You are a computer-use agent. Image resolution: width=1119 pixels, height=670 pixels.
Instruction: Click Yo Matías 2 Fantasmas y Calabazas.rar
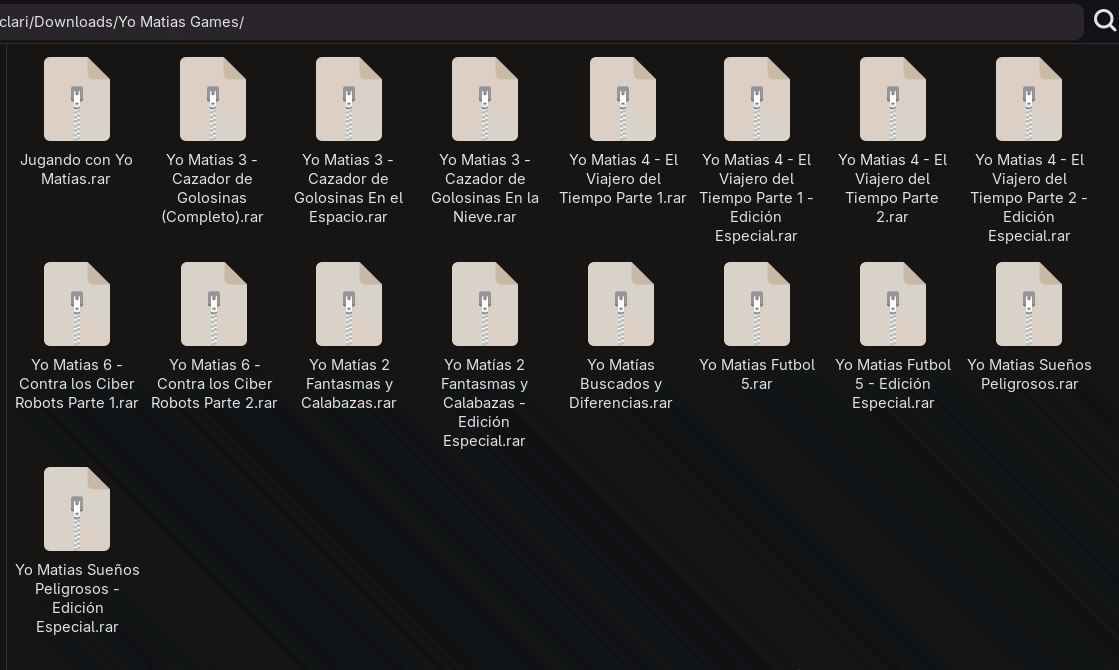coord(349,305)
